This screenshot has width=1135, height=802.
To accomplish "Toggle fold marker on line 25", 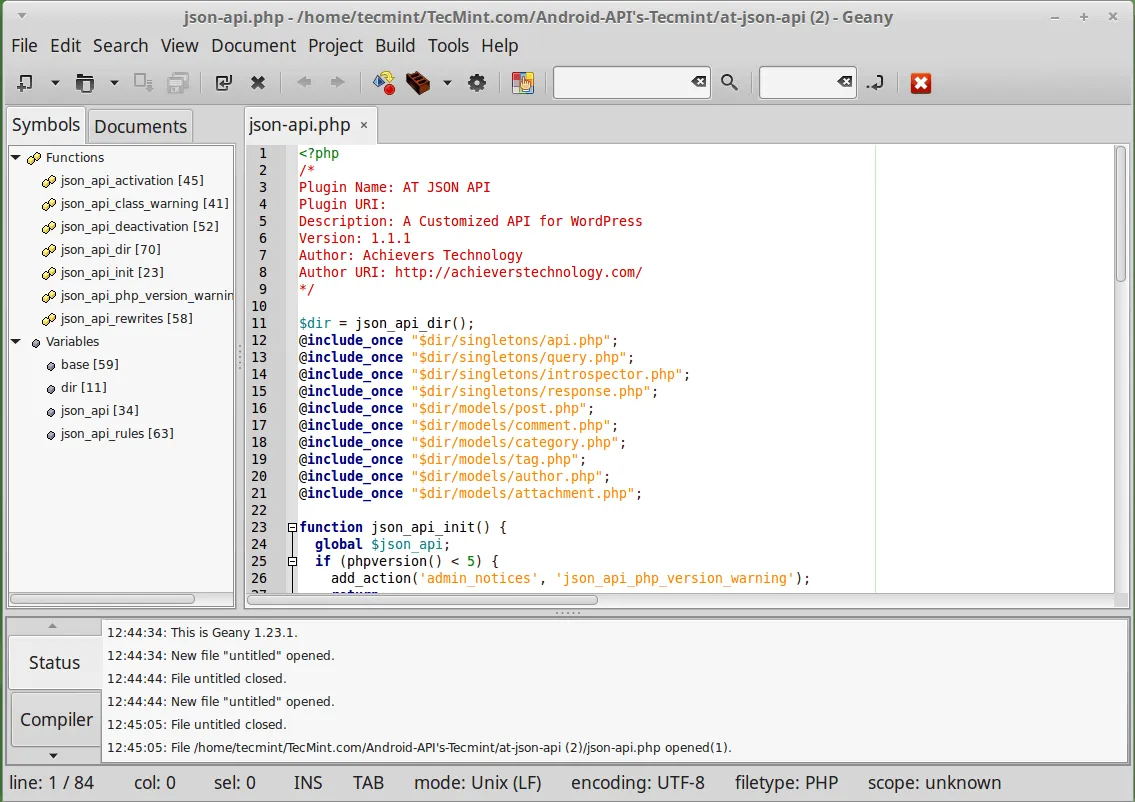I will click(292, 561).
